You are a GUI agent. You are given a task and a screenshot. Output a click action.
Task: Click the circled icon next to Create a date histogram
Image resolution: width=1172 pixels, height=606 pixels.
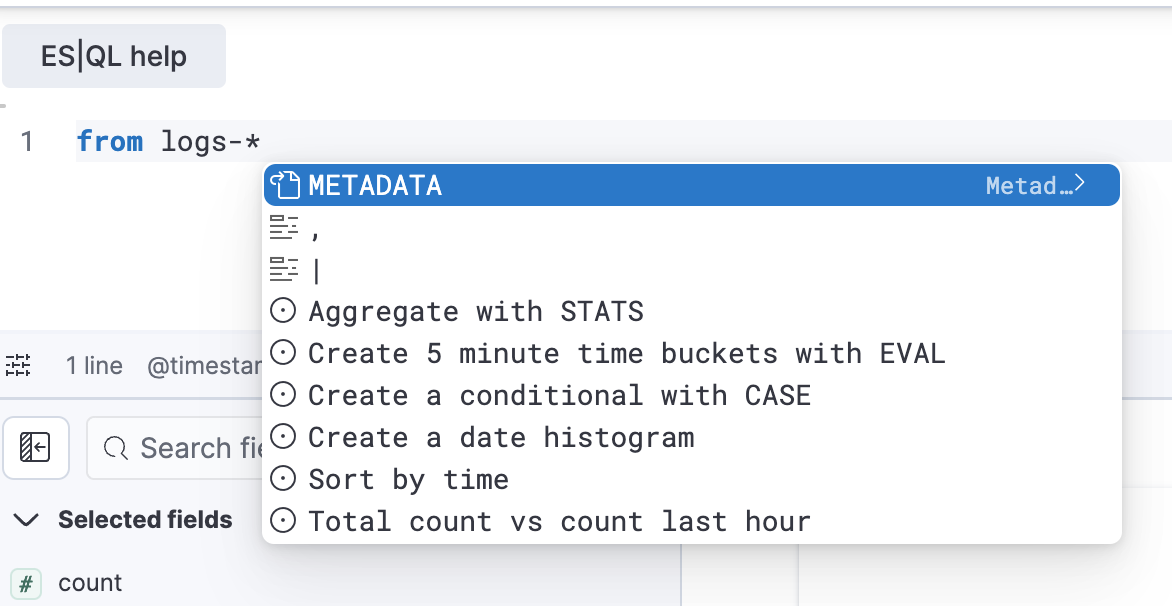pyautogui.click(x=283, y=437)
